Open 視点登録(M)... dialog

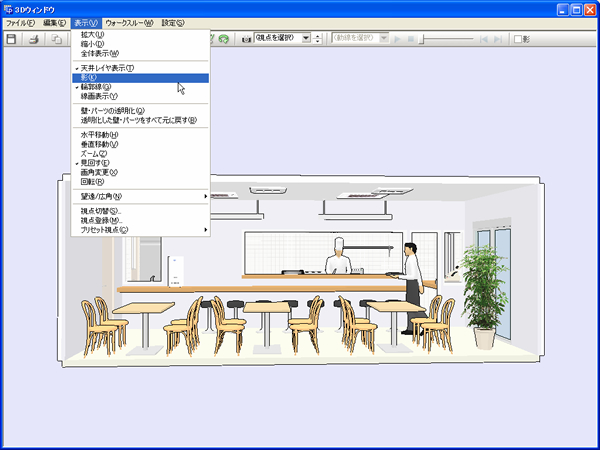140,221
